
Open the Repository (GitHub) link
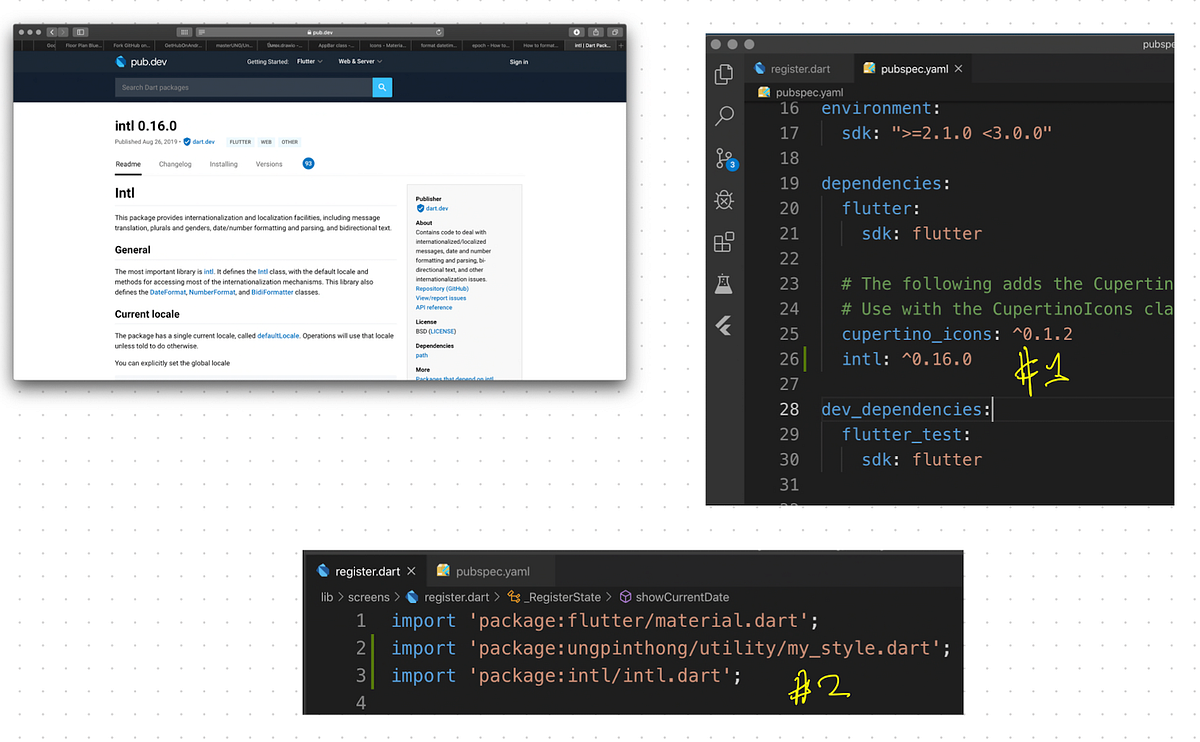[x=441, y=286]
